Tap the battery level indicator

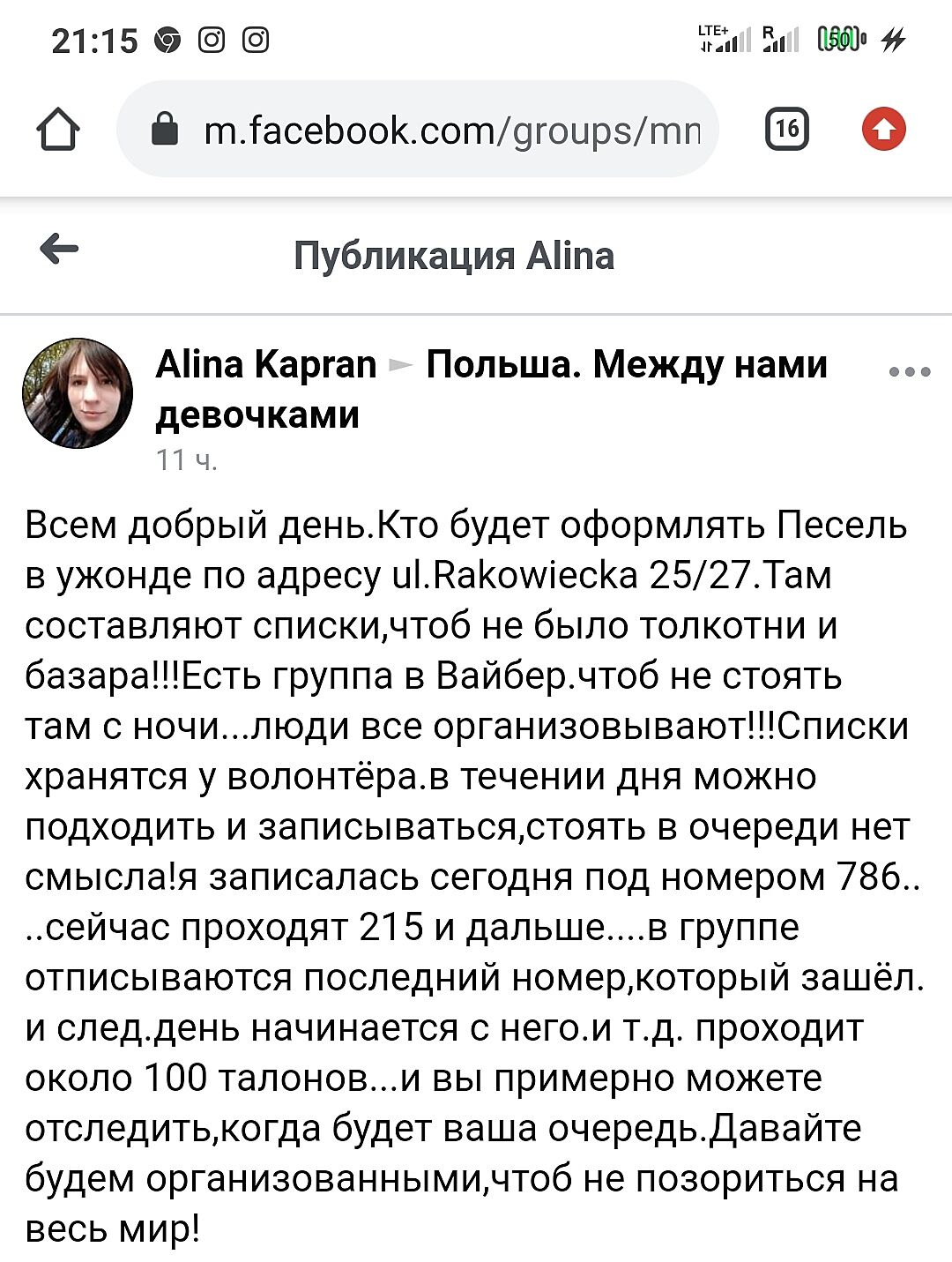pos(843,39)
